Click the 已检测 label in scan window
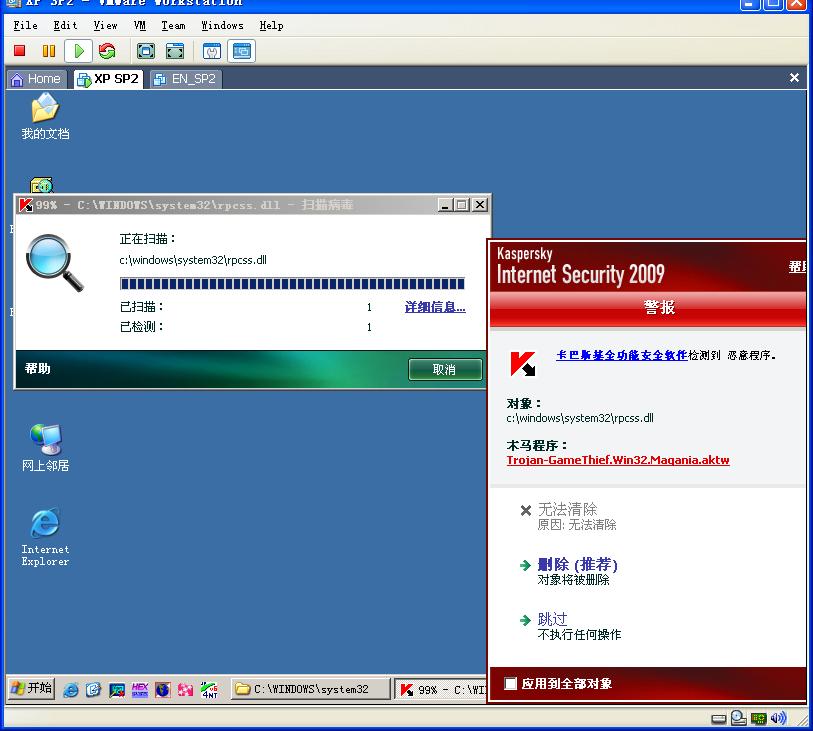Image resolution: width=813 pixels, height=731 pixels. [x=141, y=327]
